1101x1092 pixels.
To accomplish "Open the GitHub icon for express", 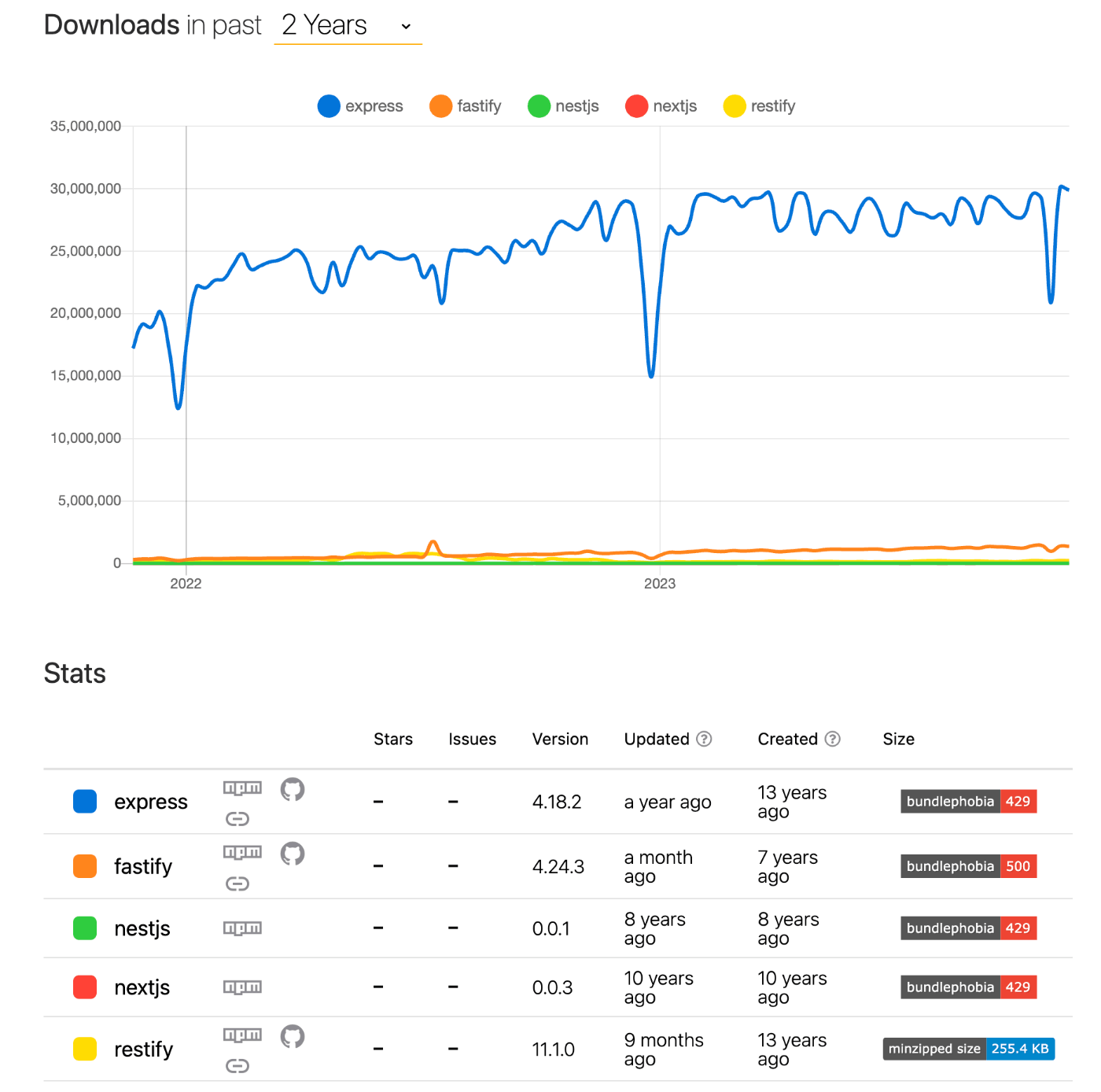I will 293,789.
